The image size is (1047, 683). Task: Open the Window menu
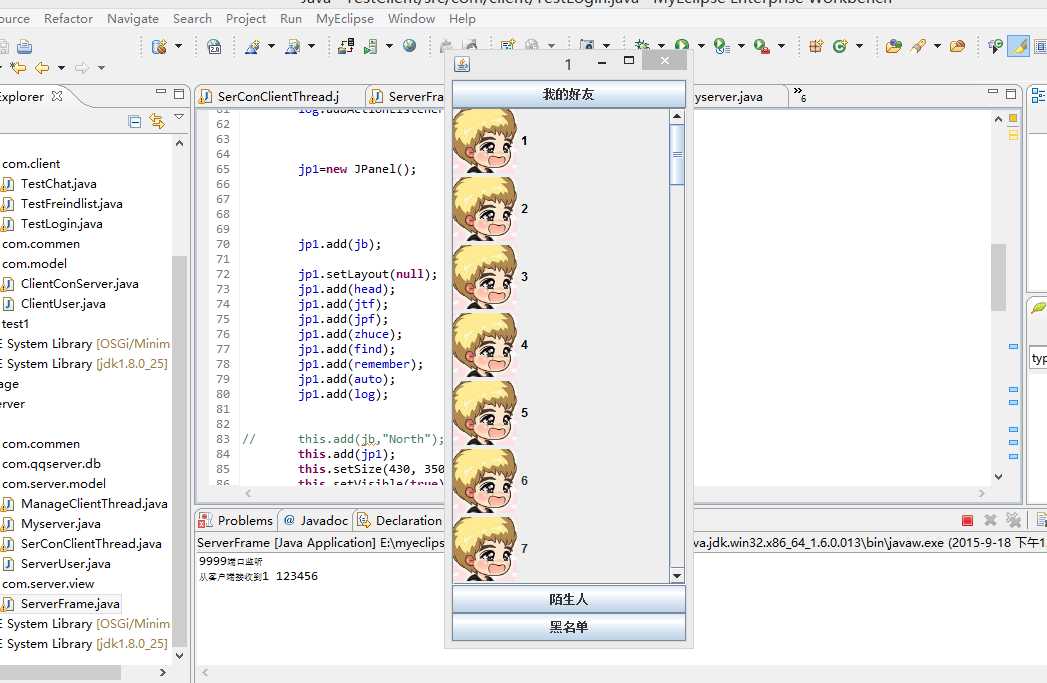click(x=411, y=19)
